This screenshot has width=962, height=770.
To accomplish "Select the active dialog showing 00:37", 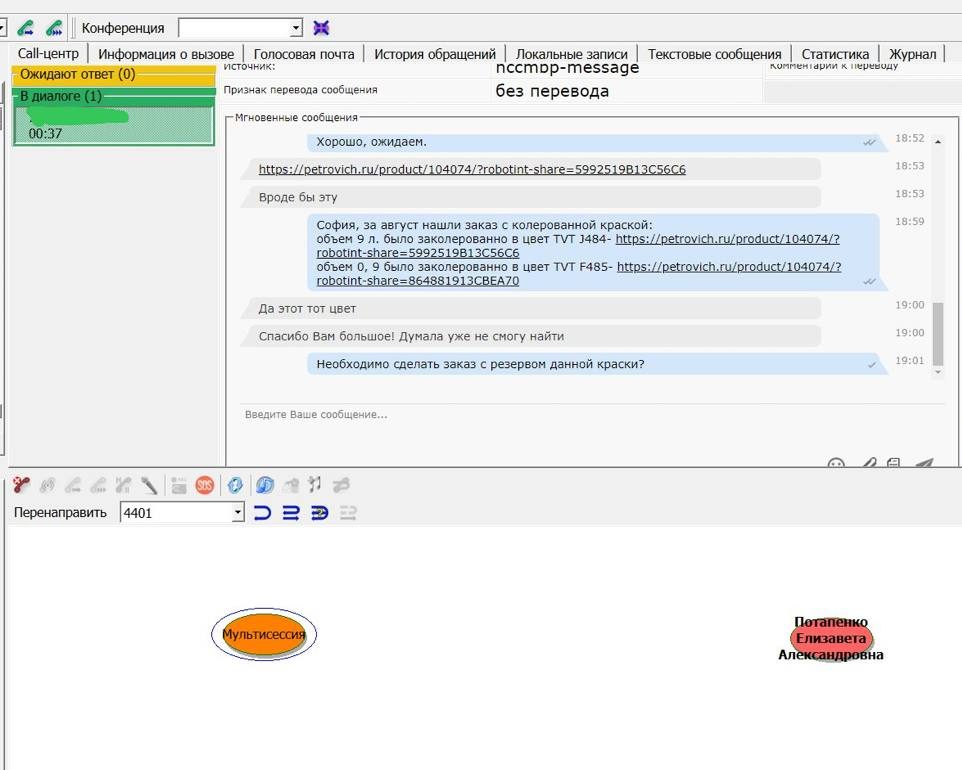I will click(113, 126).
